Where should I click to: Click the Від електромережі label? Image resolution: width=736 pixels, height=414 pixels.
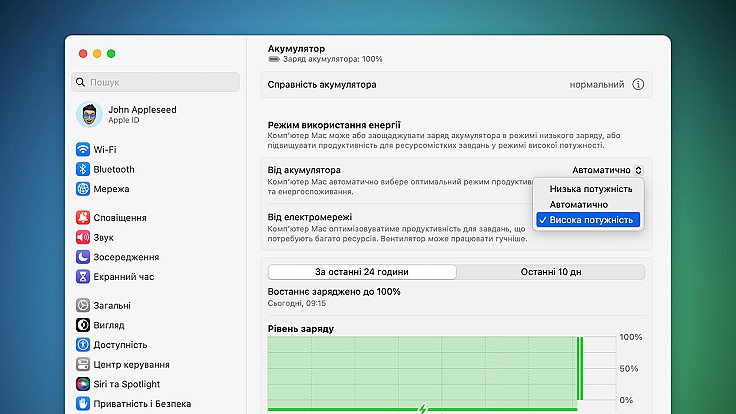pos(310,217)
